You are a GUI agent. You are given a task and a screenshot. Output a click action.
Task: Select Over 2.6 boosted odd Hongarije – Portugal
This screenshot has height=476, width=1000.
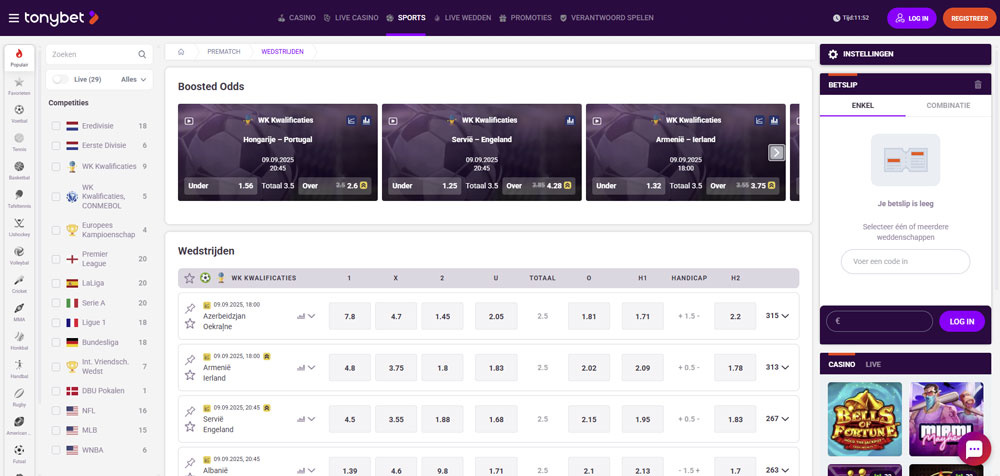335,186
